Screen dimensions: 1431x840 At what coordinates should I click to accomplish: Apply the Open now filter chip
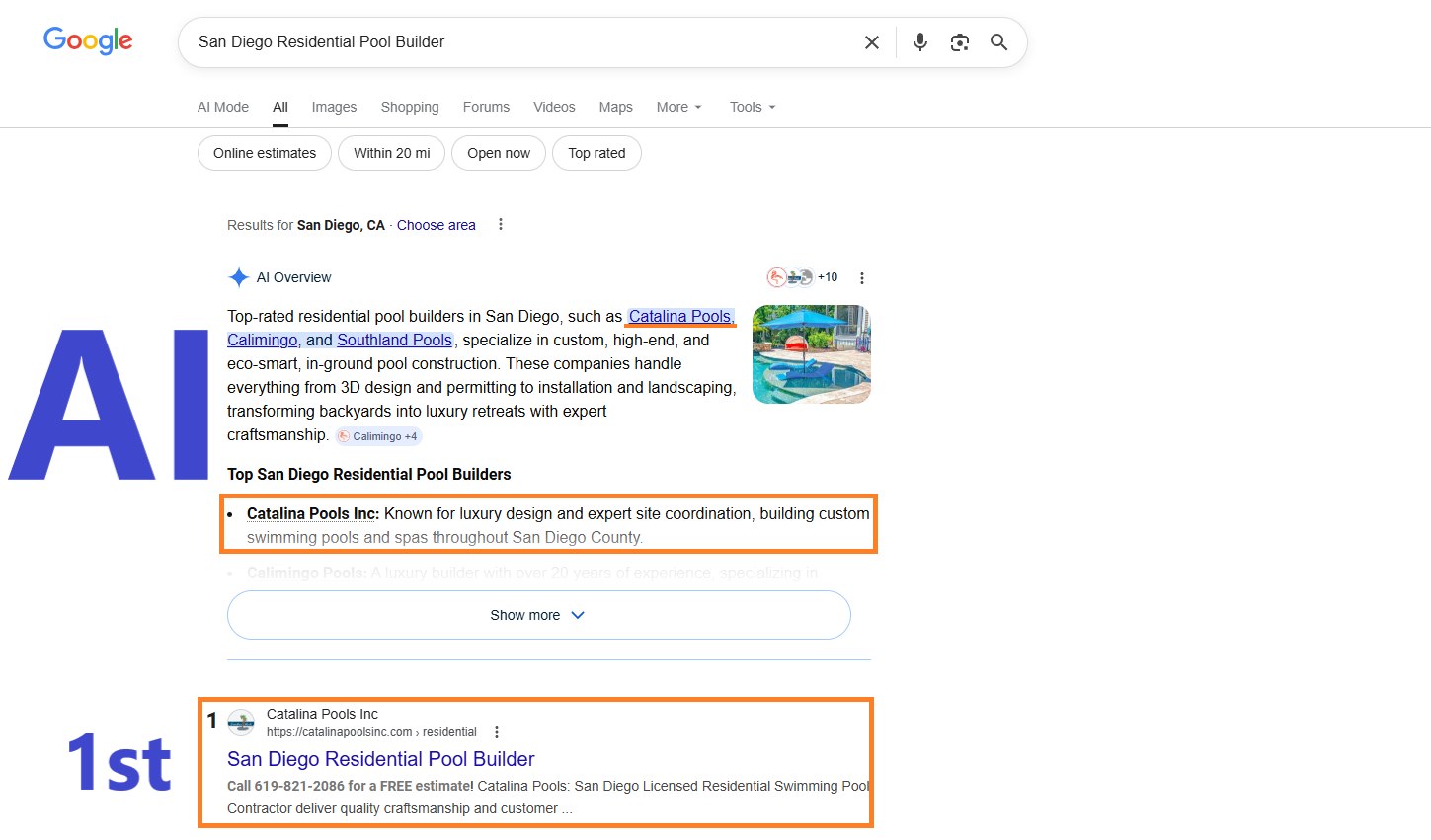click(499, 153)
